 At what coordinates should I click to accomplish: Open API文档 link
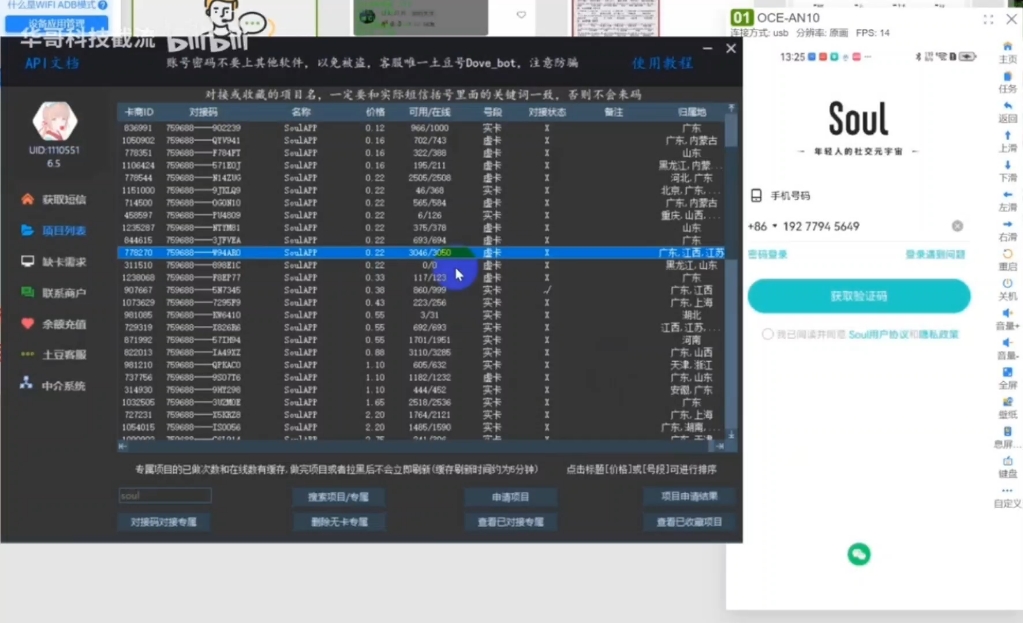[52, 63]
